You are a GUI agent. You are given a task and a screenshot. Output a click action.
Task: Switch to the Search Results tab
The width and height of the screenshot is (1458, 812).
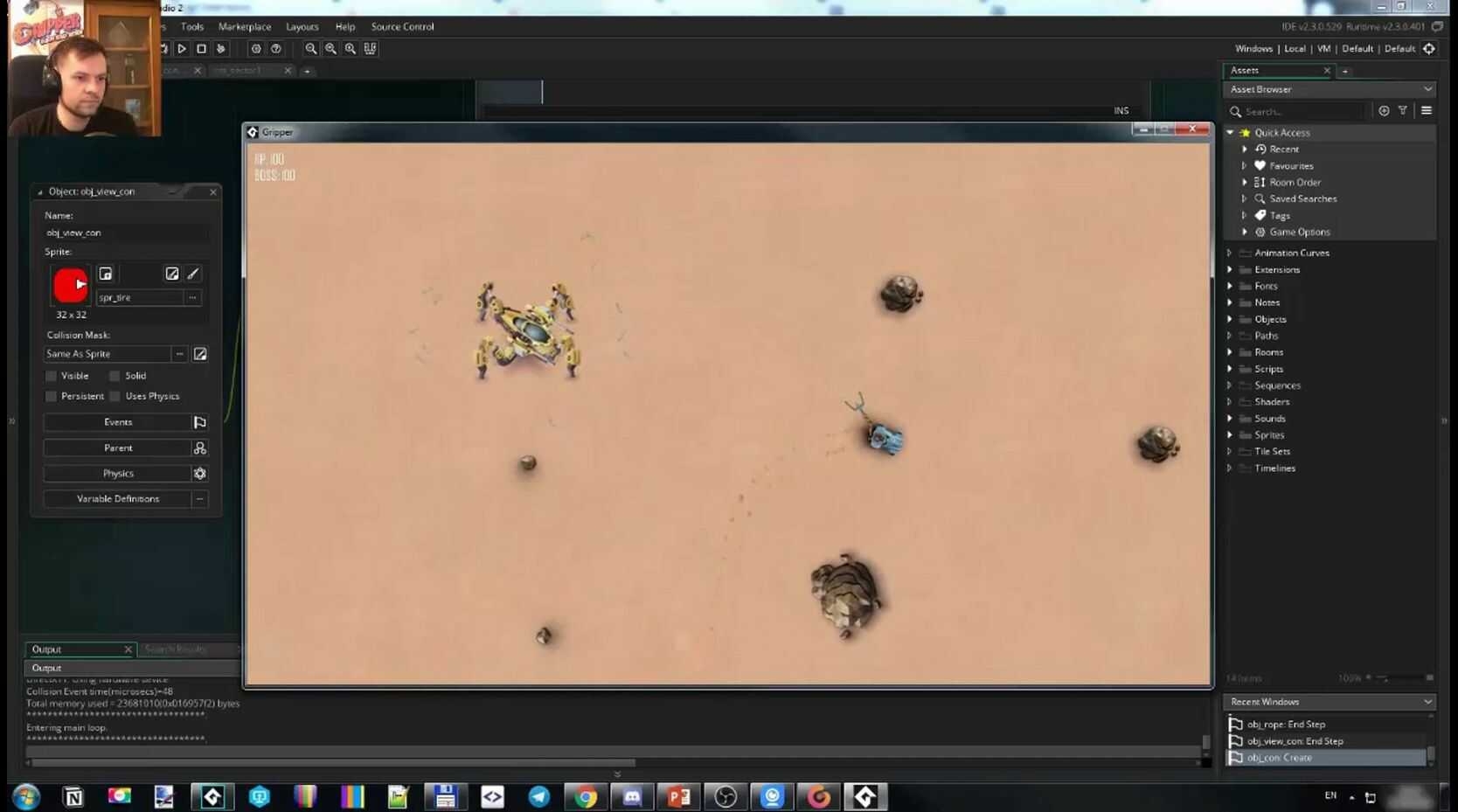tap(175, 649)
